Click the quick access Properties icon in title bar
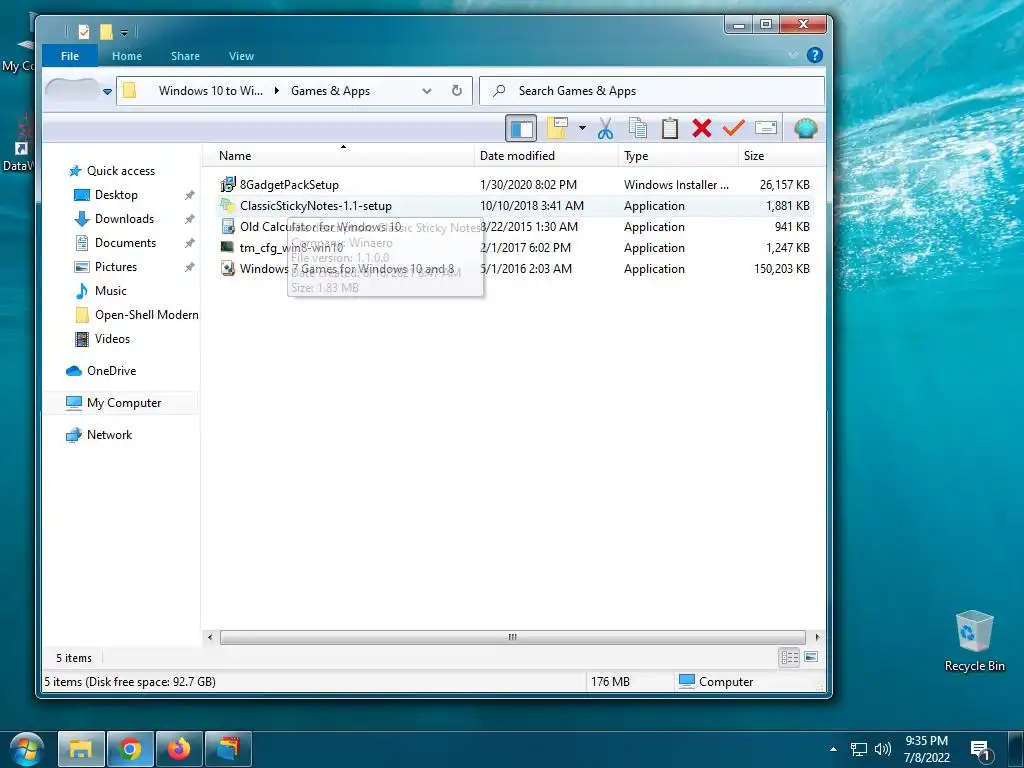This screenshot has height=768, width=1024. [x=84, y=31]
